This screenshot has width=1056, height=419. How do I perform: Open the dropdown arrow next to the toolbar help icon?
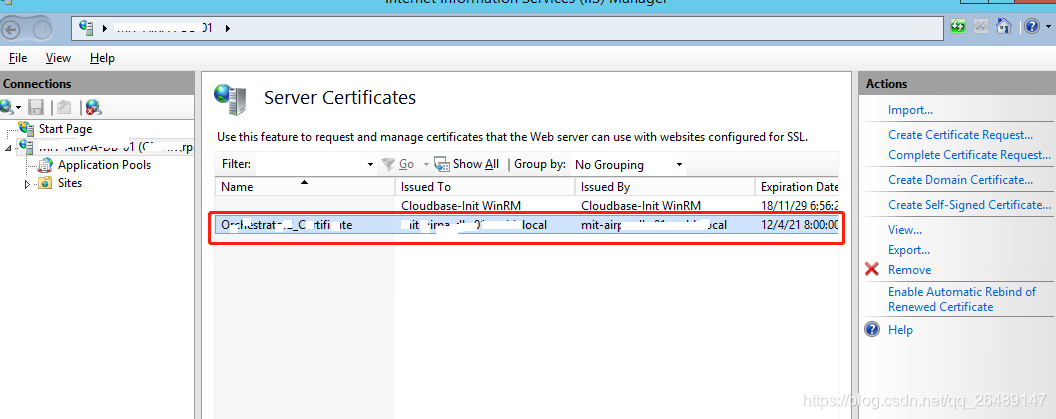point(1048,28)
